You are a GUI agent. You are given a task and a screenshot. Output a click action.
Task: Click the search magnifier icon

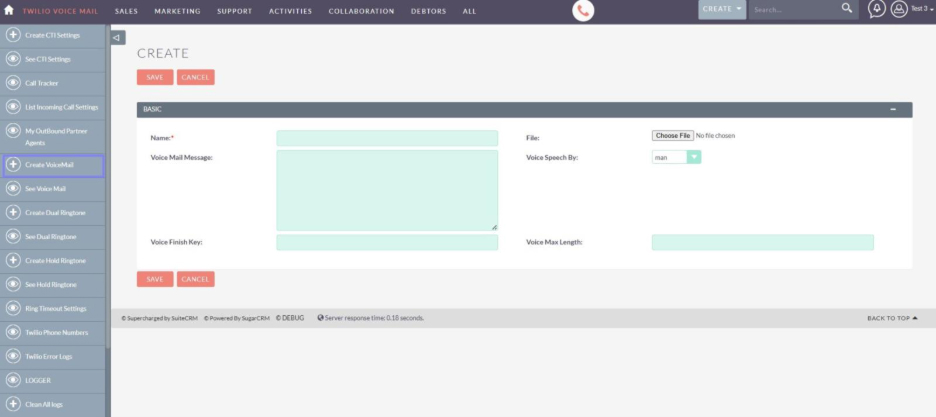[847, 9]
